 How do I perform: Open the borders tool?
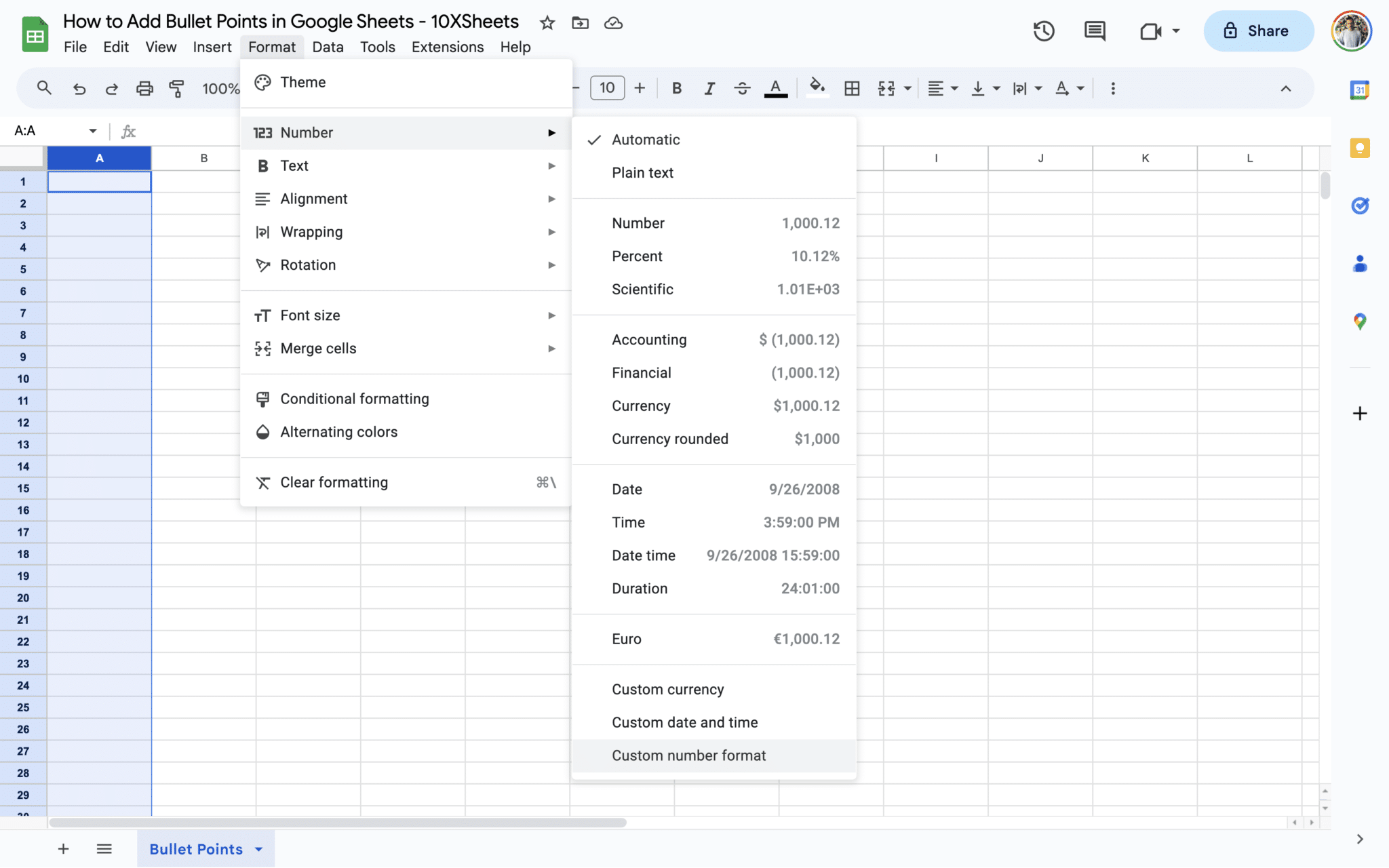[x=852, y=88]
